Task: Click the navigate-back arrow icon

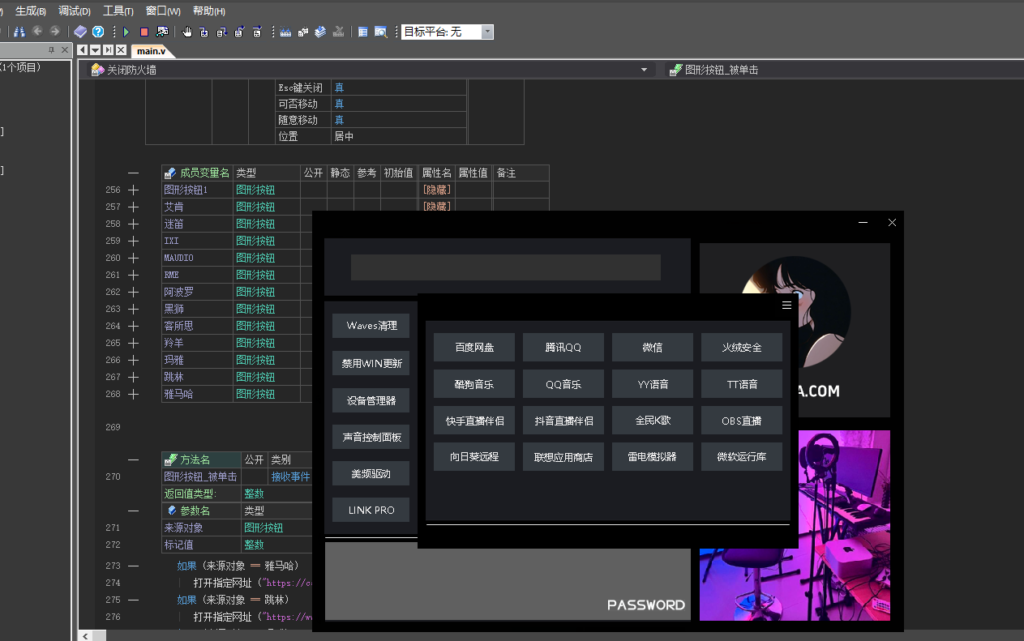Action: tap(37, 31)
